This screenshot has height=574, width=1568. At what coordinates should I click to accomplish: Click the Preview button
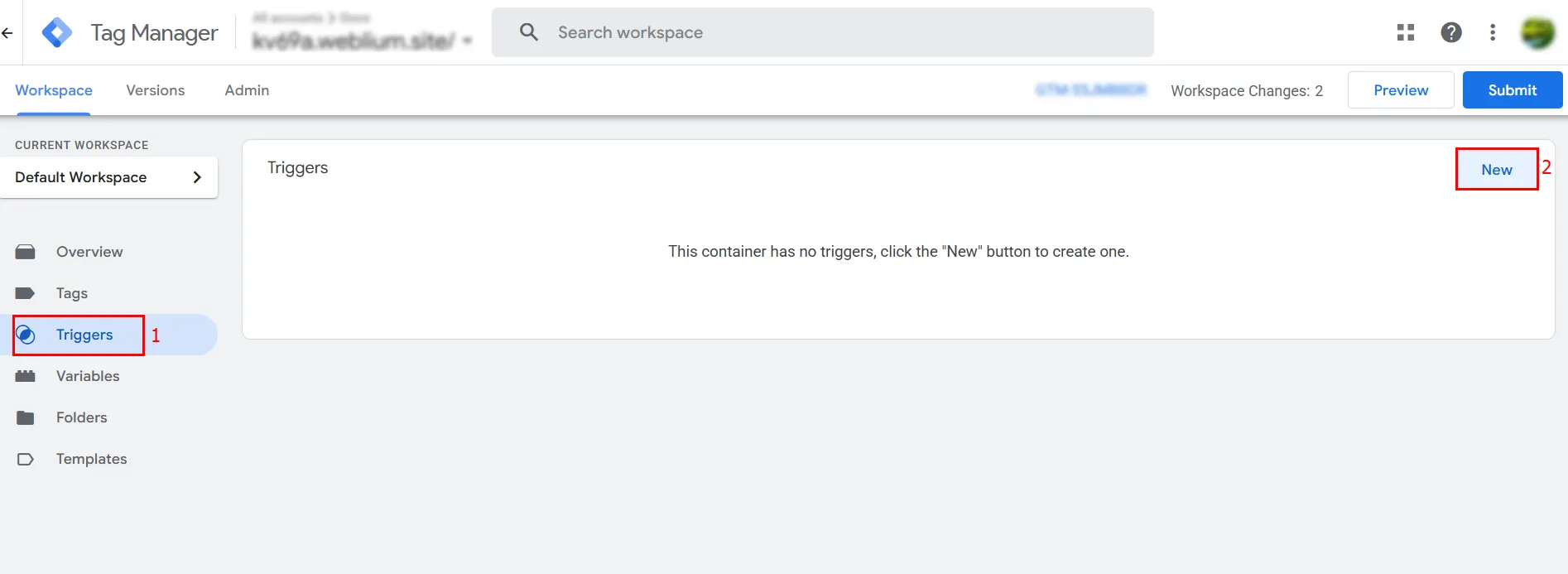pos(1400,90)
